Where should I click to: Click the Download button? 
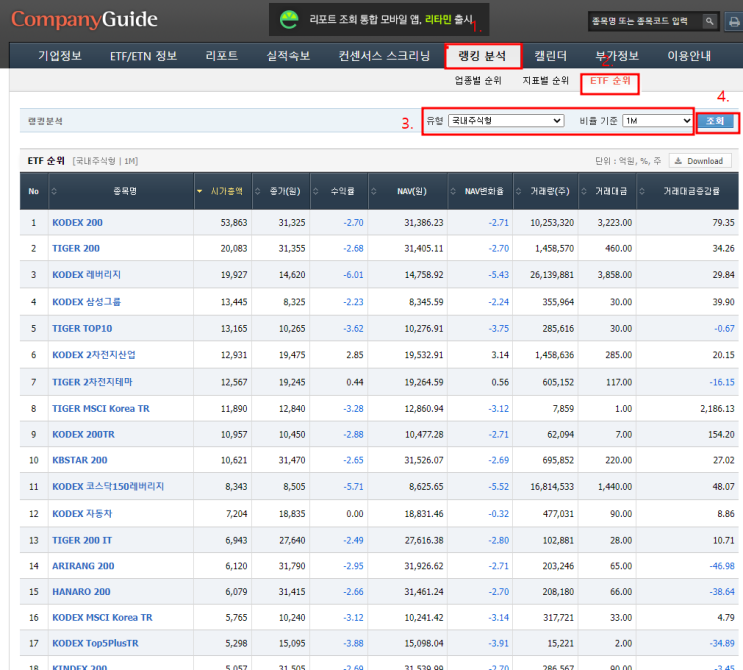(700, 161)
